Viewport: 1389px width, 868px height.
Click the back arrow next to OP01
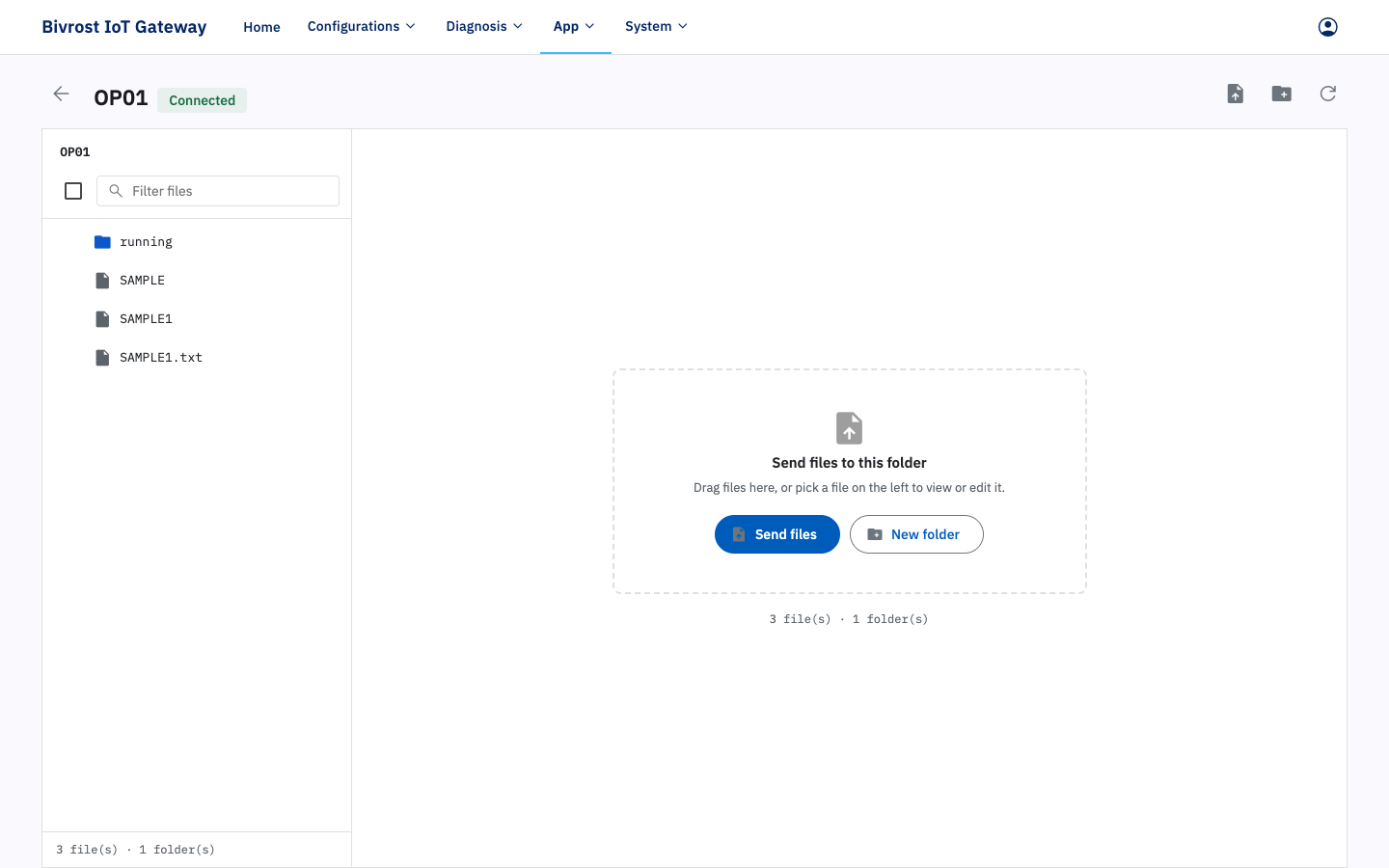click(x=61, y=94)
